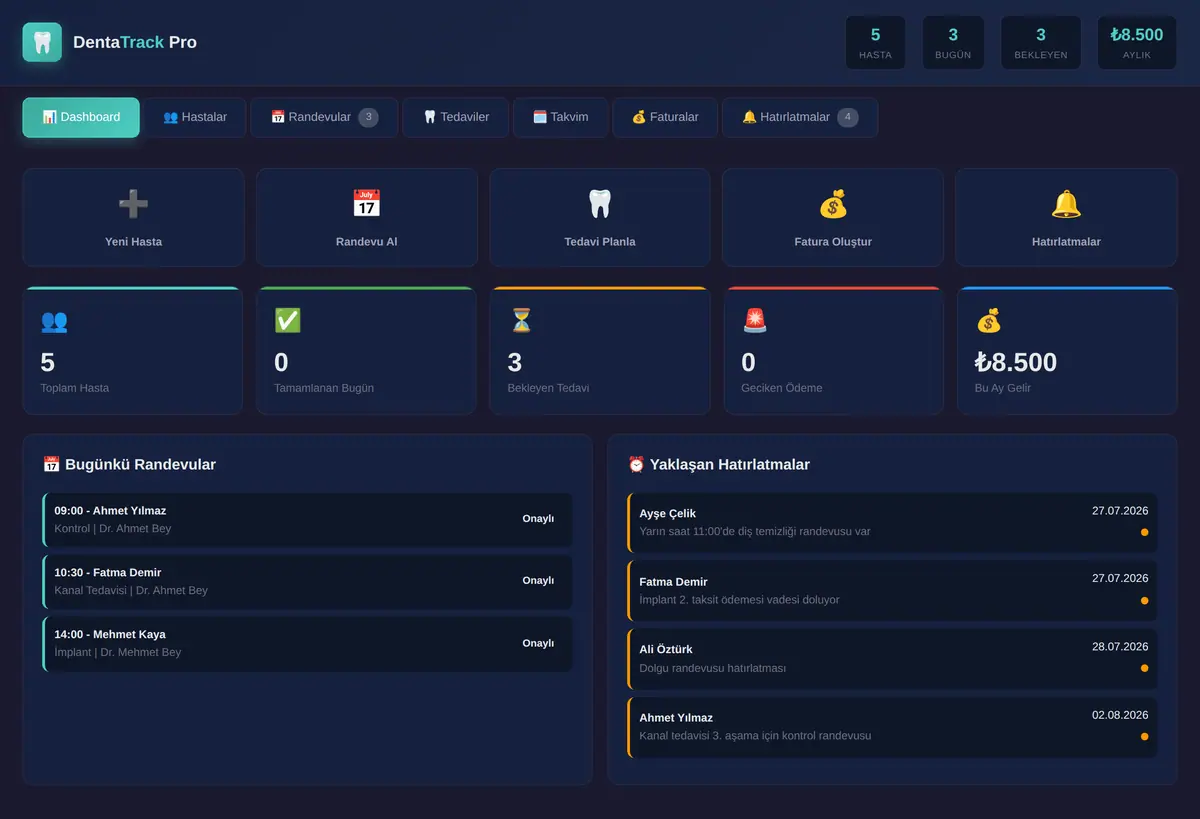Switch to the Hastalar tab
Screen dimensions: 1200x819
click(x=195, y=117)
